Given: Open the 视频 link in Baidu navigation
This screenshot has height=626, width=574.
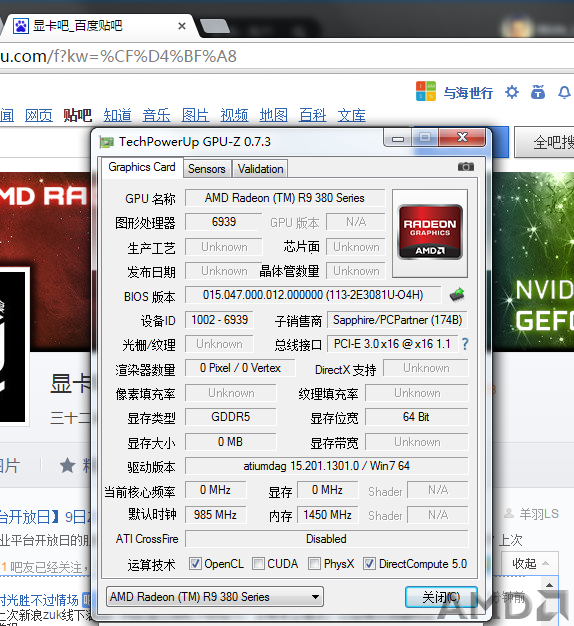Looking at the screenshot, I should [x=234, y=115].
